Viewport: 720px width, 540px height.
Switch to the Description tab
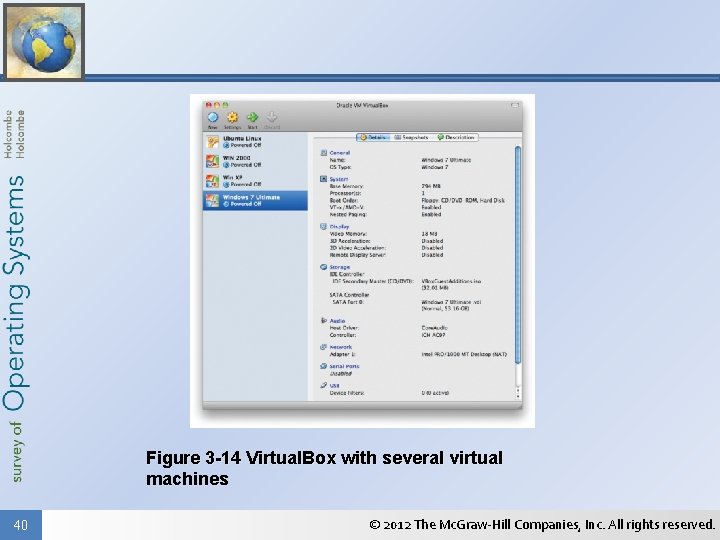click(x=456, y=137)
